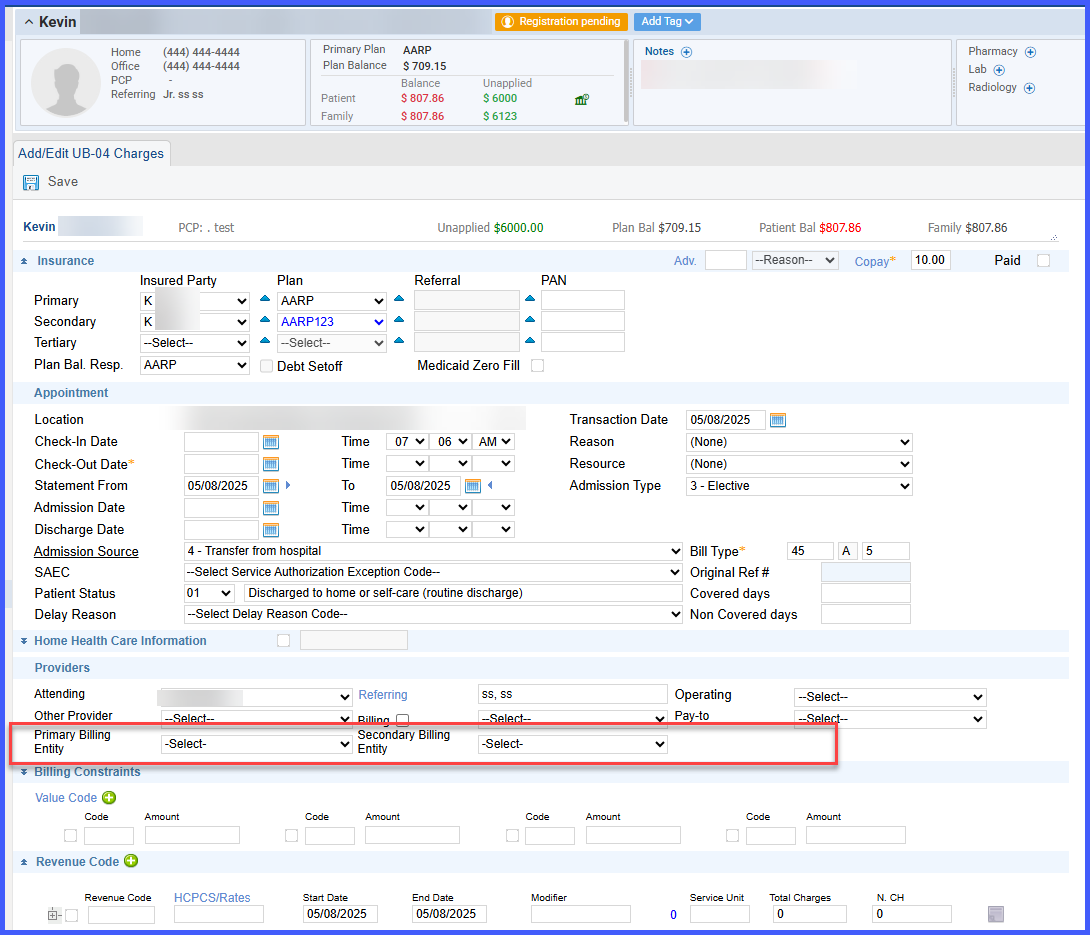Enable the Debt Setoff checkbox

pos(266,366)
